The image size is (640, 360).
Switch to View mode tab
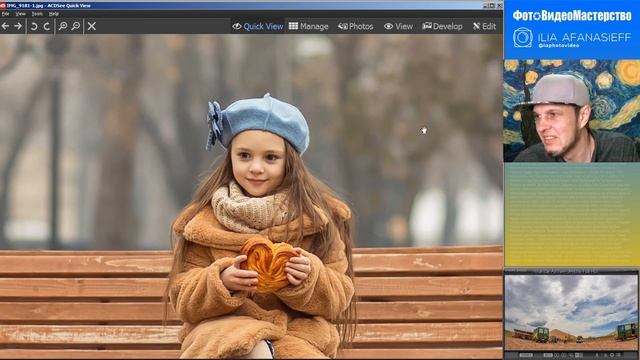coord(398,26)
